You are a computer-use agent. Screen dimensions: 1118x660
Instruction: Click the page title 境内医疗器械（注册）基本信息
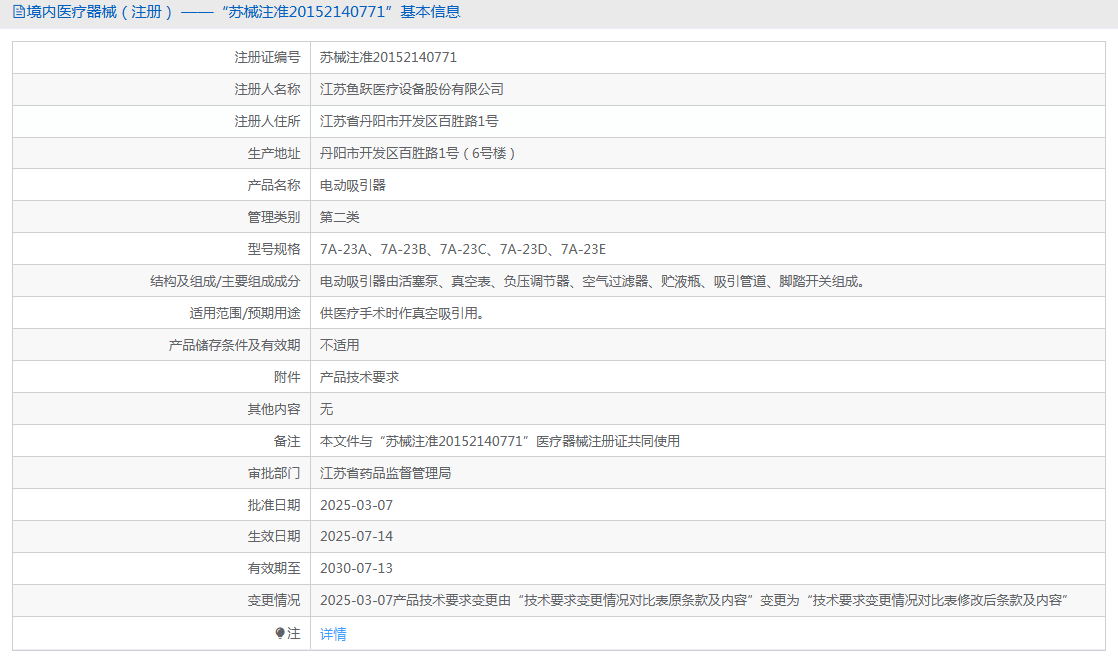pyautogui.click(x=243, y=12)
